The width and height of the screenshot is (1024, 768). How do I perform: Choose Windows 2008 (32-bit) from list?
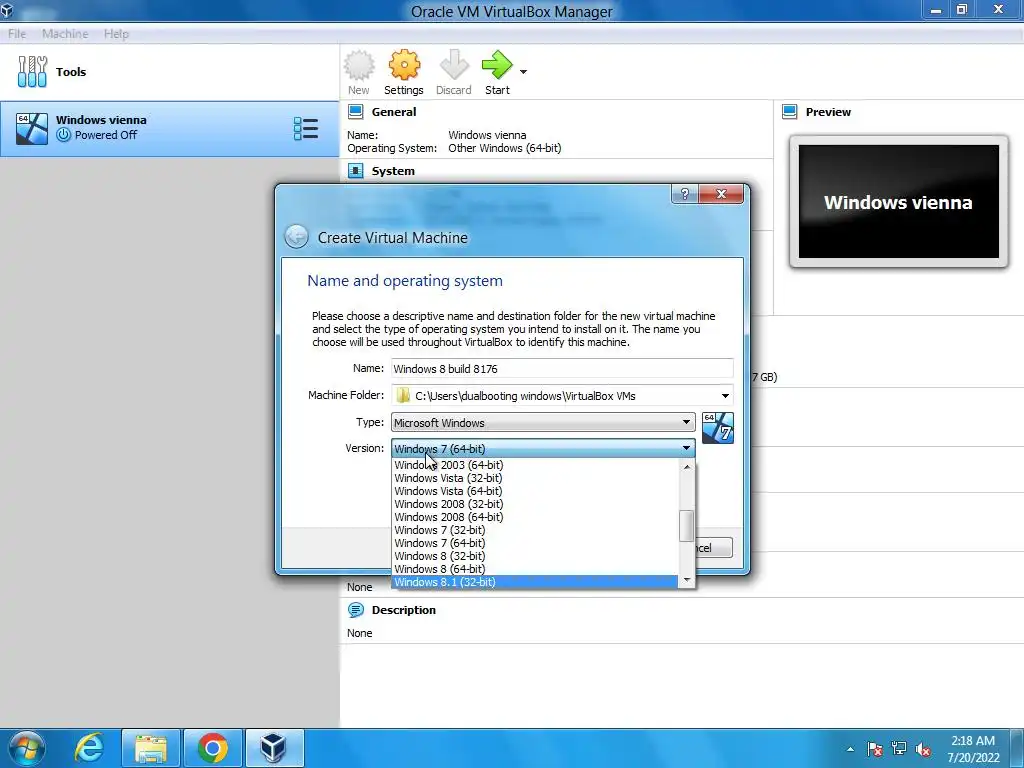[x=534, y=504]
